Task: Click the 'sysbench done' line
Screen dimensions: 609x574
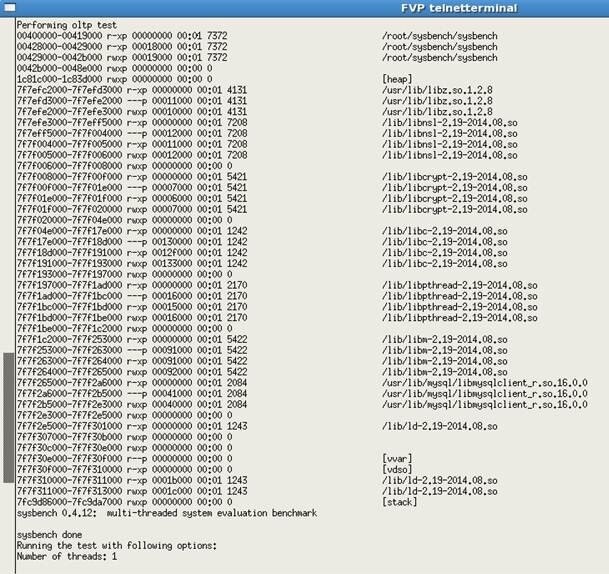Action: [x=49, y=535]
